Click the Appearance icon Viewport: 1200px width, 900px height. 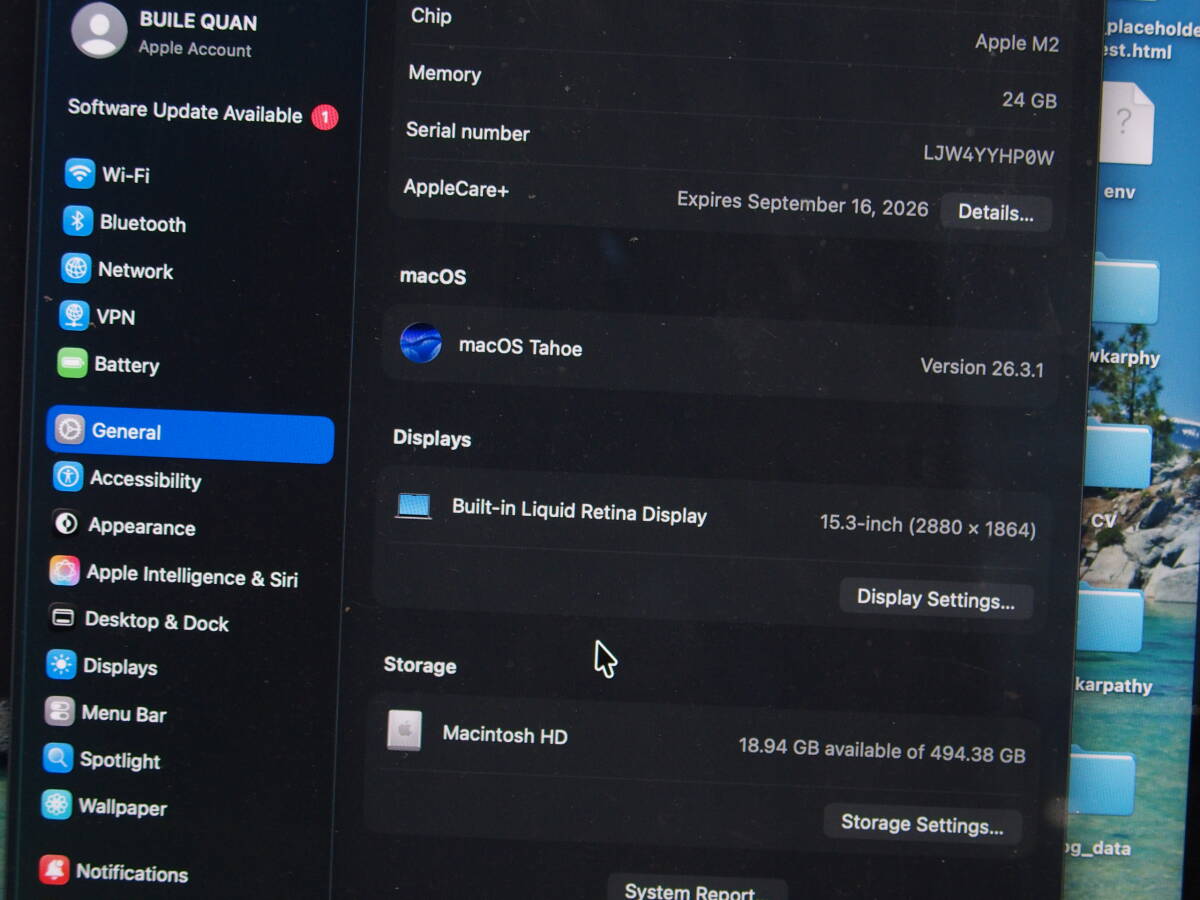66,523
